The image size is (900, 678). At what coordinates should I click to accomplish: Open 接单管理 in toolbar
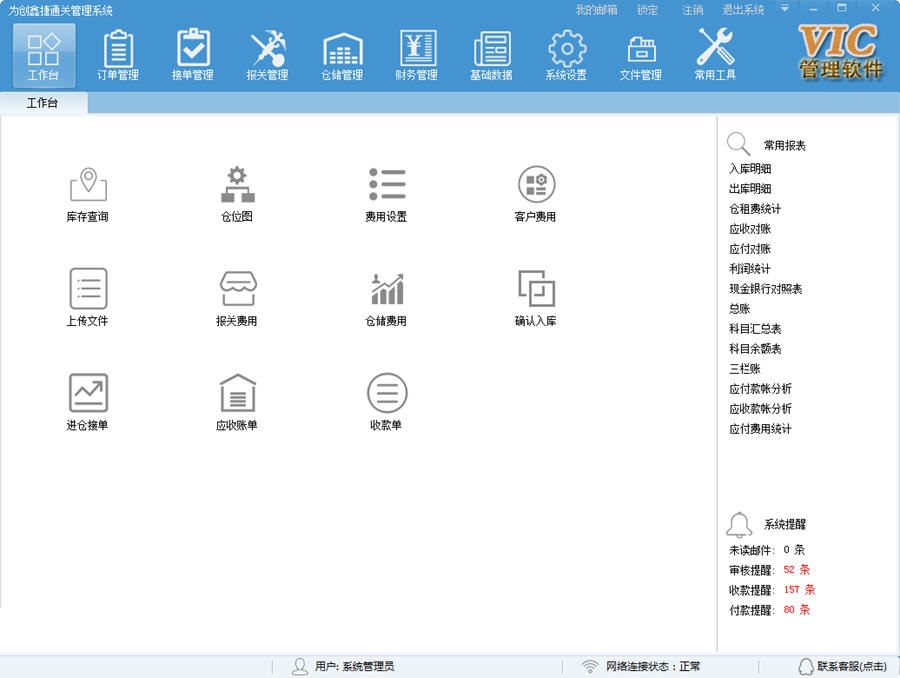pyautogui.click(x=193, y=56)
